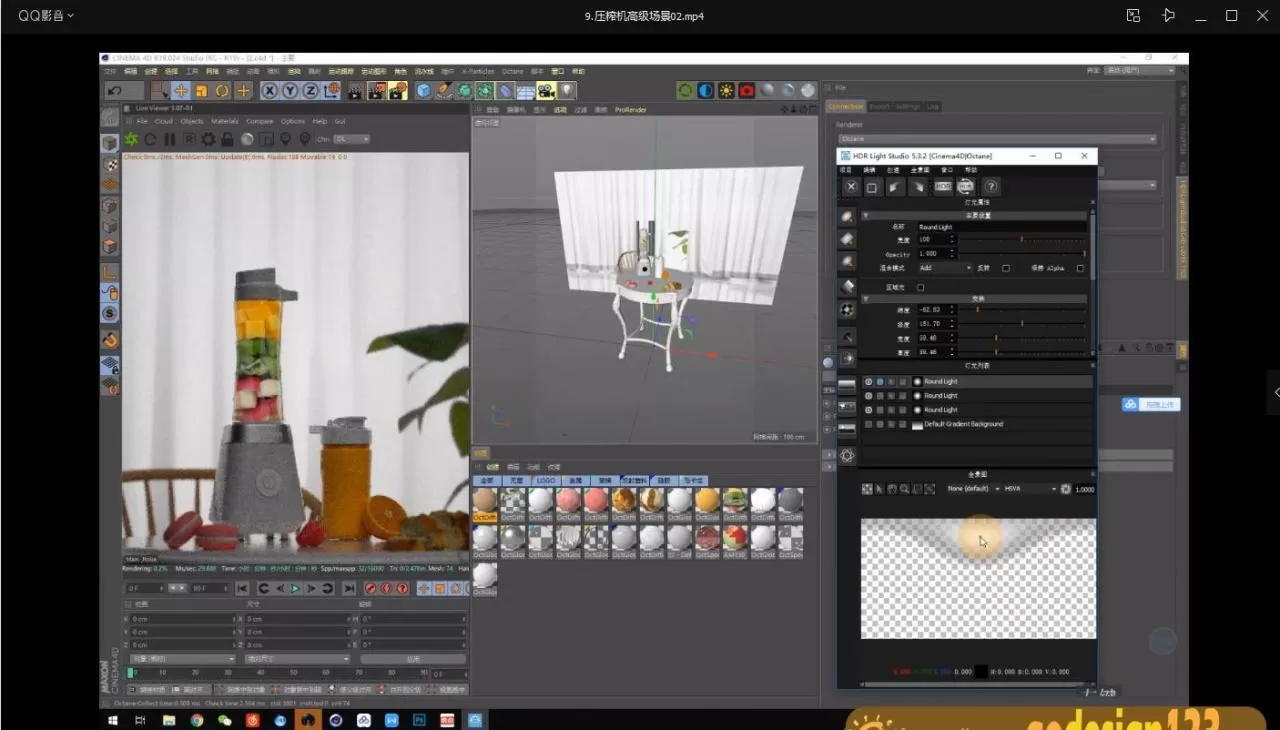The height and width of the screenshot is (730, 1280).
Task: Click Materials in the Live Viewer menu
Action: [x=225, y=121]
